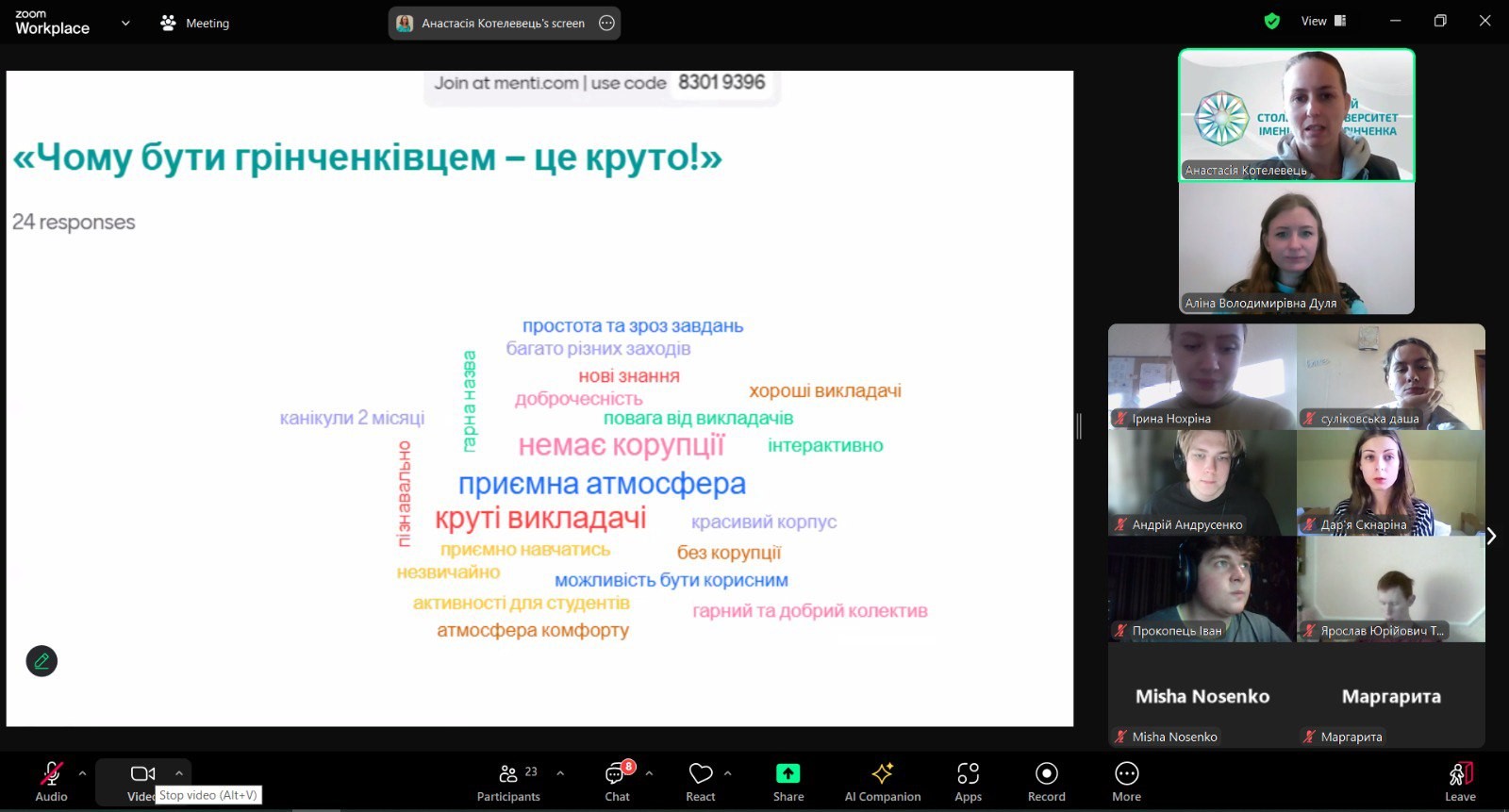1509x812 pixels.
Task: Leave the meeting
Action: coord(1460,783)
